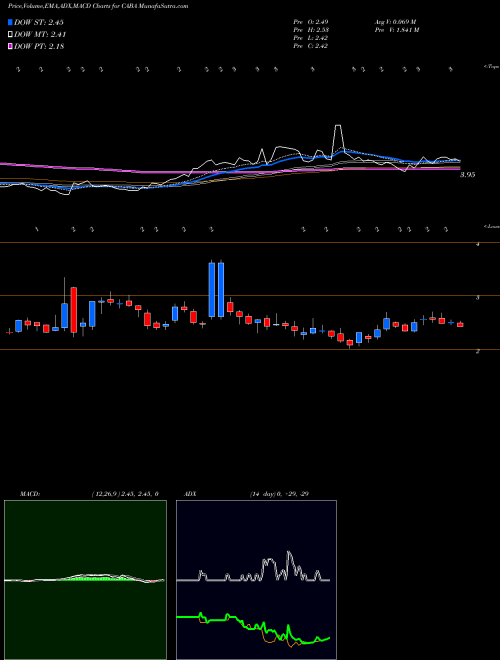Select the 'DOW PT: 2.18' legend label
This screenshot has width=500, height=660.
coord(39,46)
